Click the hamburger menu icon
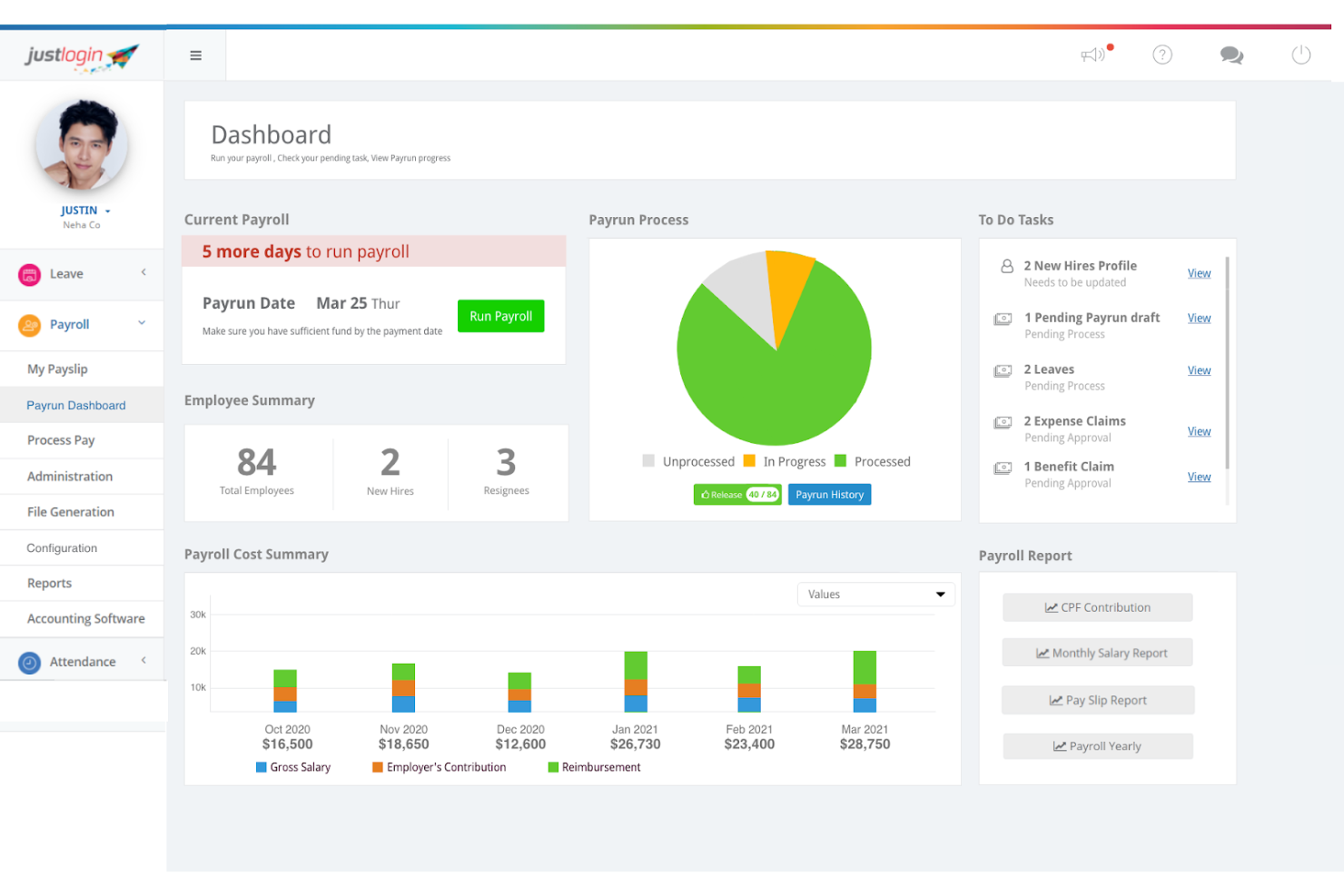 click(x=195, y=55)
